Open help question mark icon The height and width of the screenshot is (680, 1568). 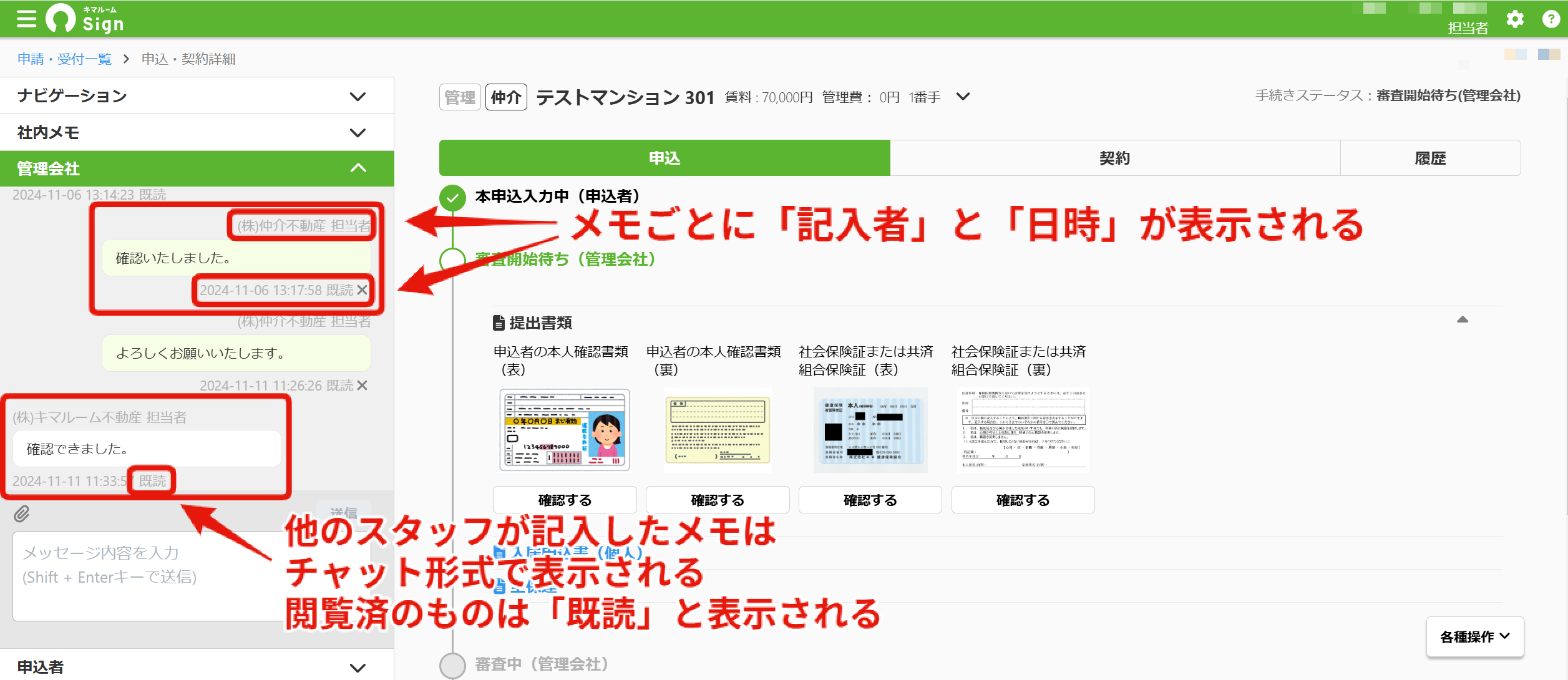1551,19
